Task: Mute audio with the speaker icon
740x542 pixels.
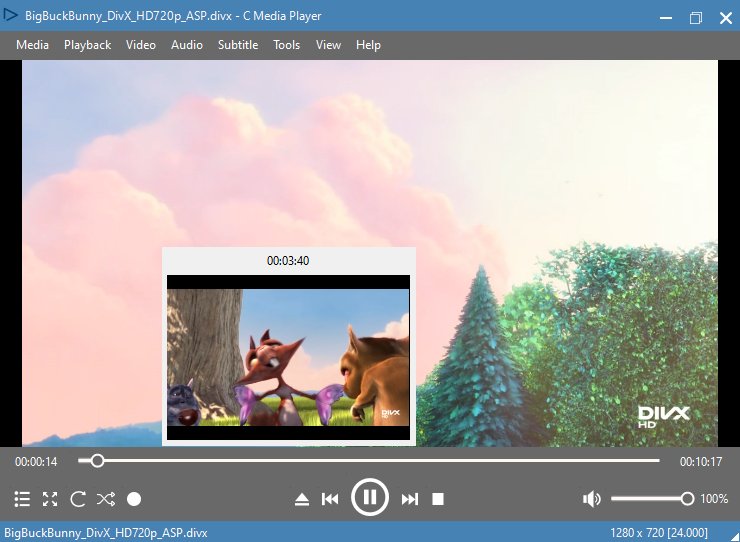Action: click(592, 498)
